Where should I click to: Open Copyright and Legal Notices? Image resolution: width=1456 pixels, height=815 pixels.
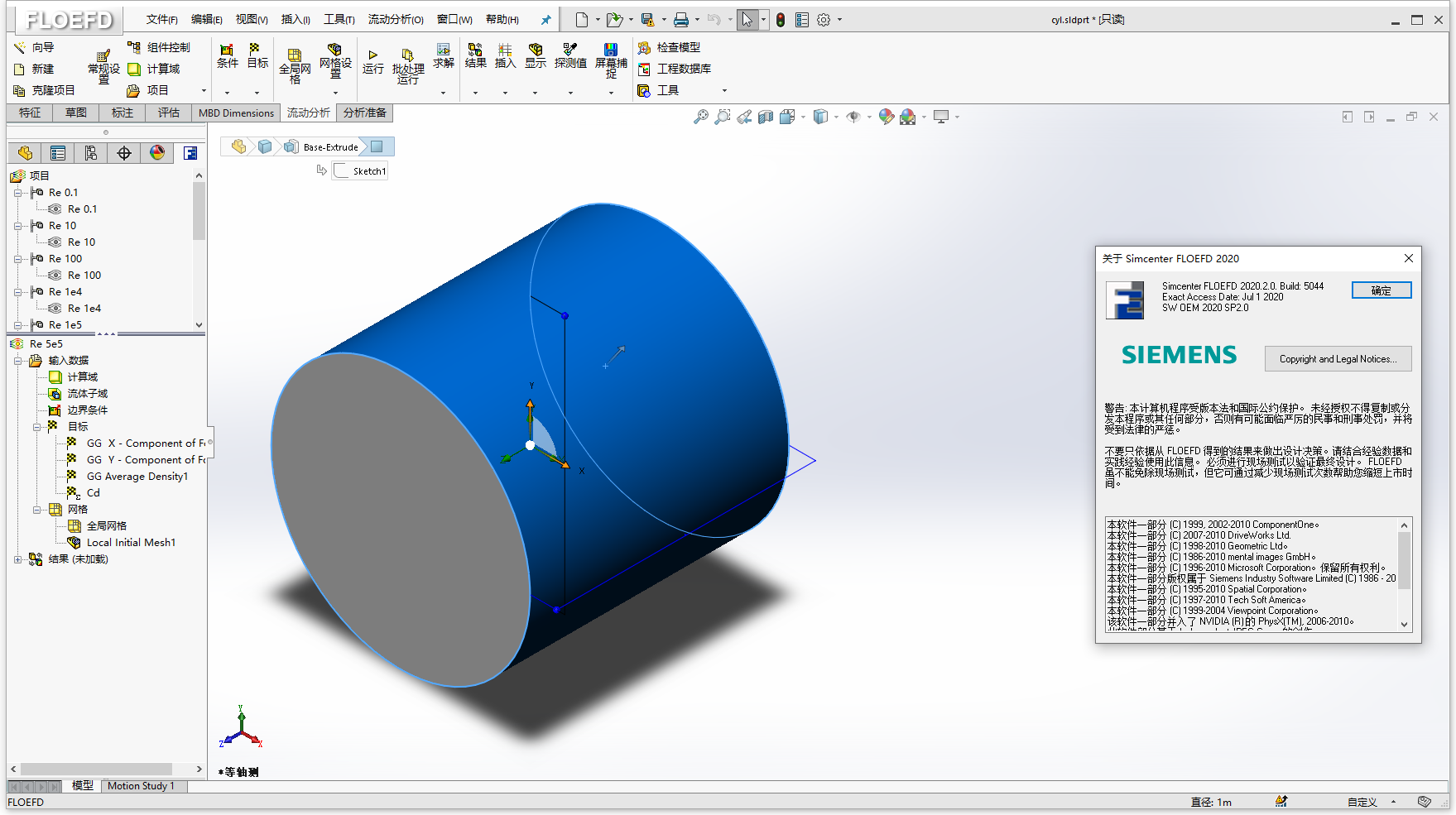coord(1338,359)
